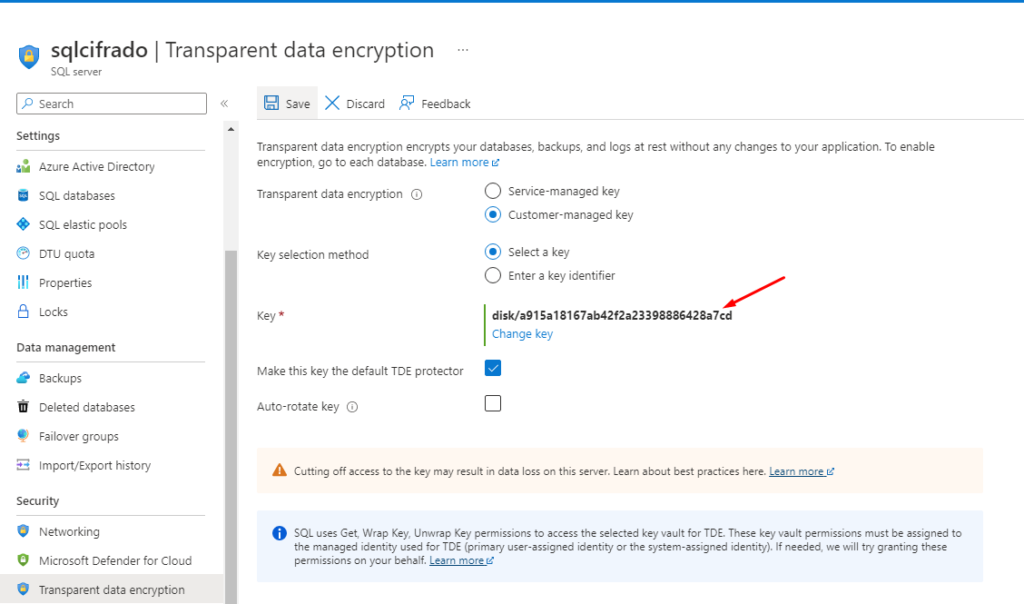This screenshot has width=1024, height=604.
Task: Open Azure Active Directory from sidebar icon
Action: tap(24, 166)
